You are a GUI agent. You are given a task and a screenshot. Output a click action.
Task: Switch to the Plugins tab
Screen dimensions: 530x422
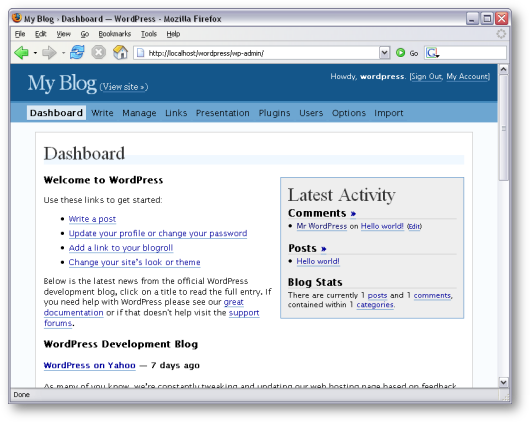coord(274,113)
